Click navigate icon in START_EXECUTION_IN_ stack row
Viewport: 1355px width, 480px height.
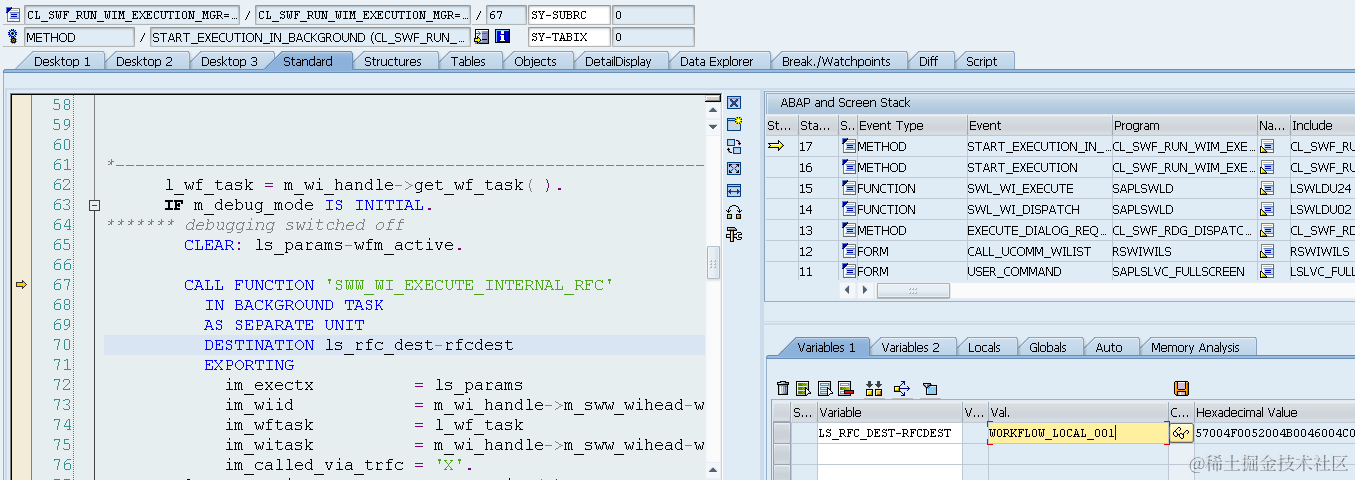click(1267, 146)
